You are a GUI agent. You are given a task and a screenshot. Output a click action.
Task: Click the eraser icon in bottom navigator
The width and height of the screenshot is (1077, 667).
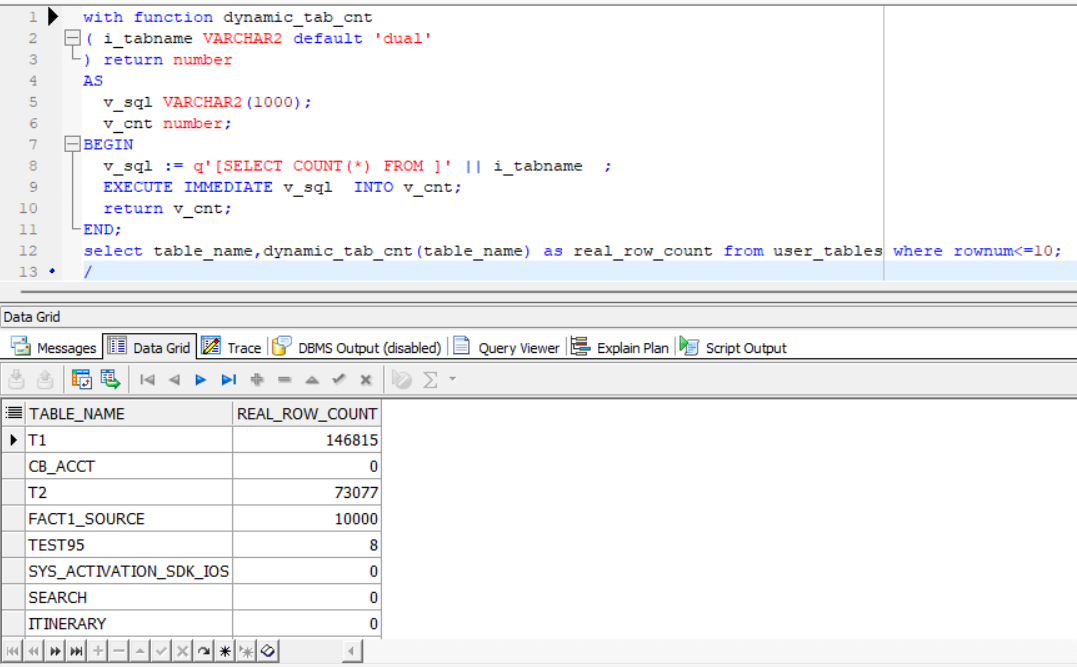coord(268,651)
